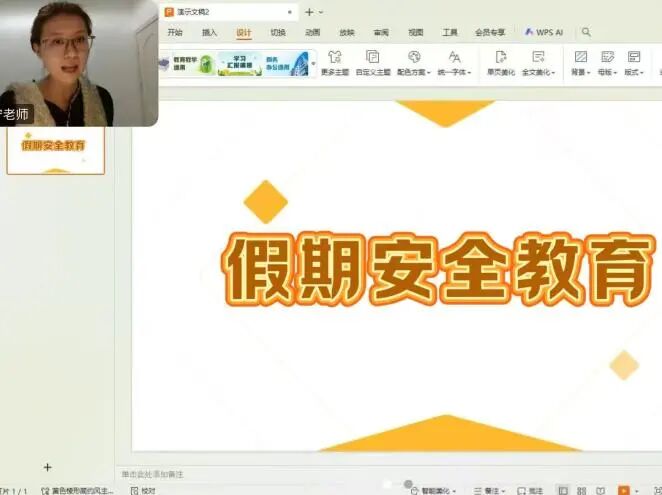
Task: Click the plus icon to add a slide
Action: coord(47,467)
